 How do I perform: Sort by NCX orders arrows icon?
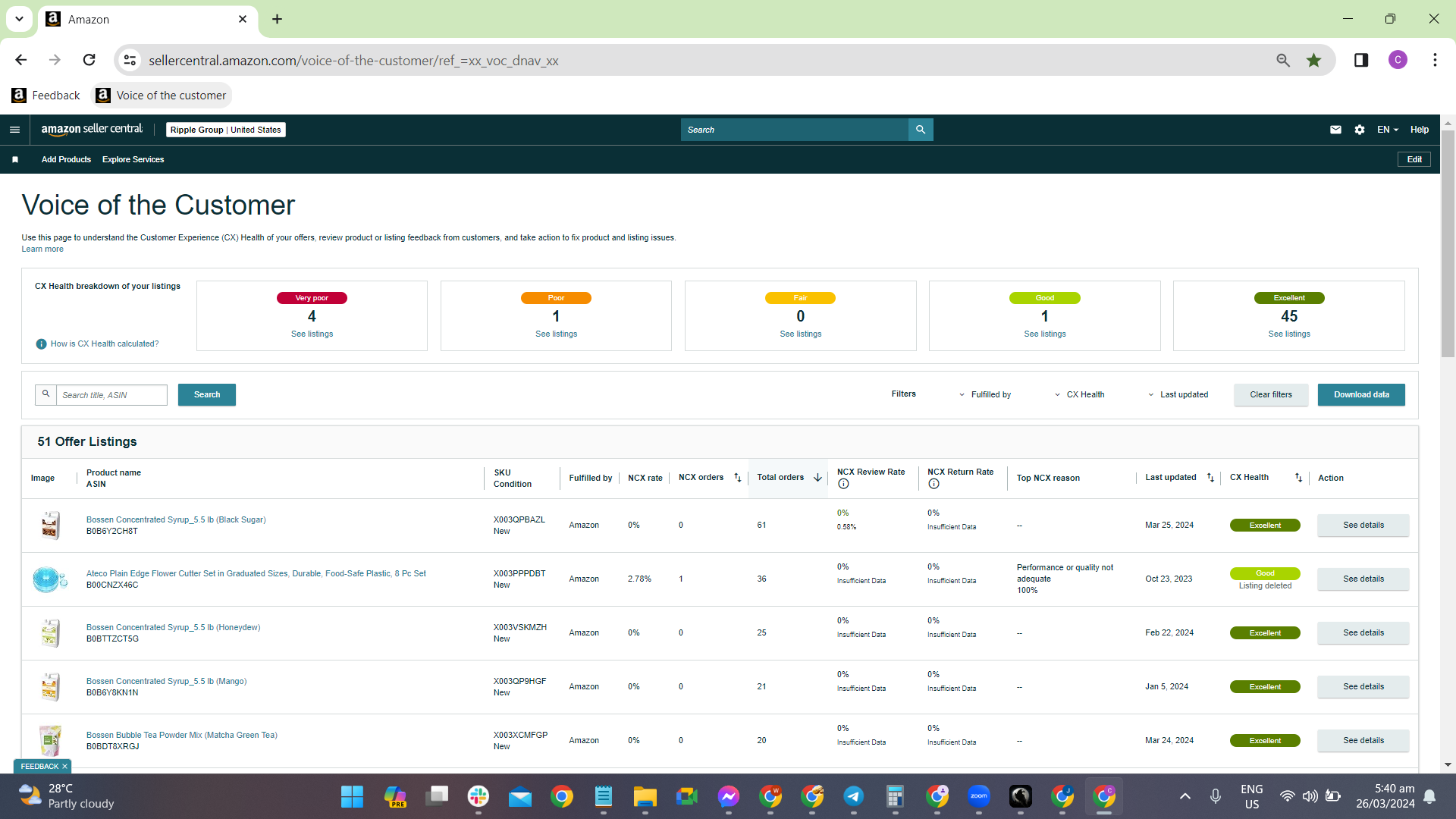[x=738, y=478]
